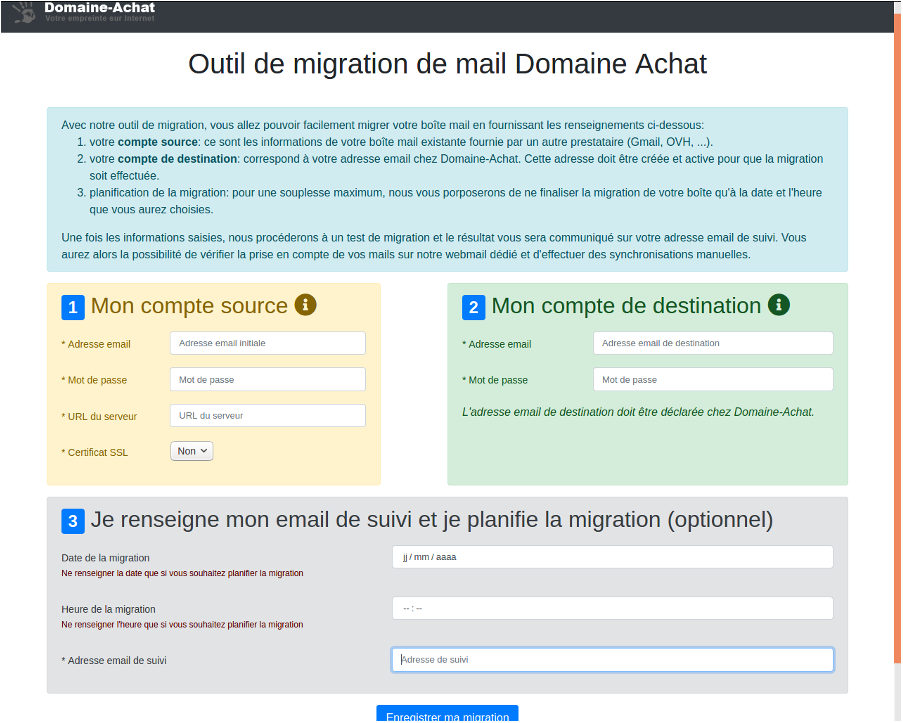This screenshot has width=903, height=723.
Task: Click the Domaine-Achat handprint logo icon
Action: click(24, 12)
